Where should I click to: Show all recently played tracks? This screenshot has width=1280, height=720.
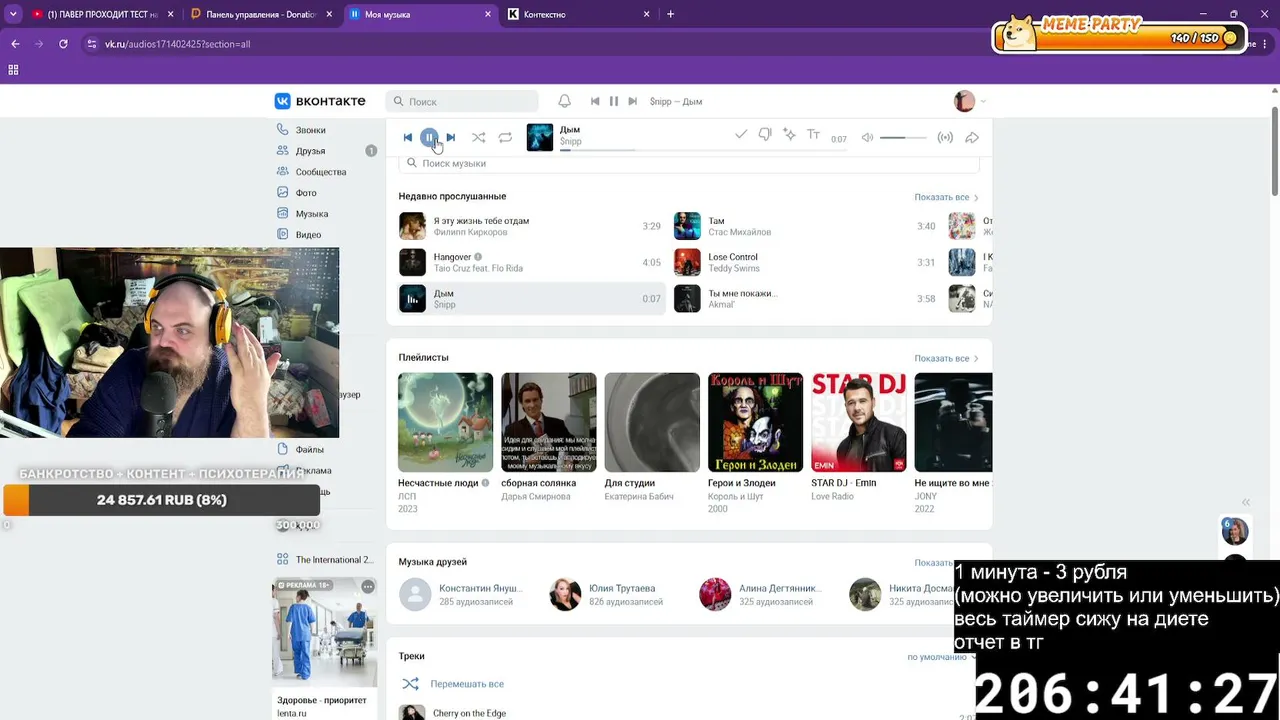point(946,197)
